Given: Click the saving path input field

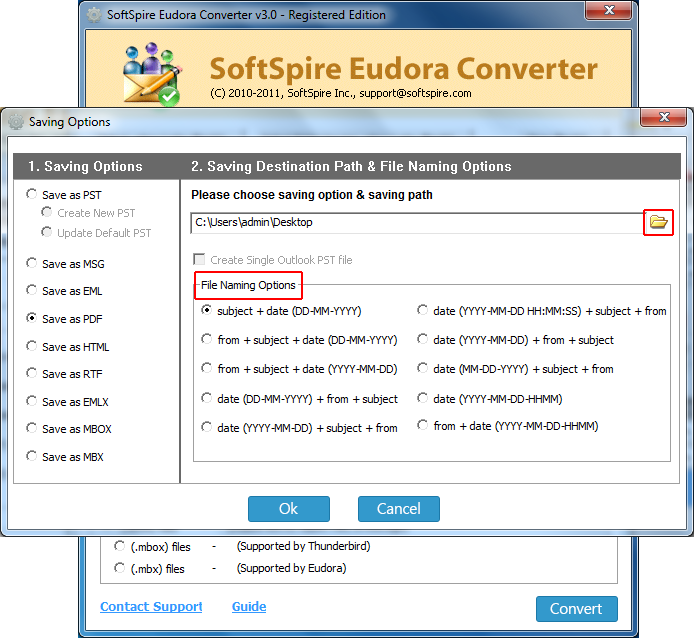Looking at the screenshot, I should (x=417, y=223).
